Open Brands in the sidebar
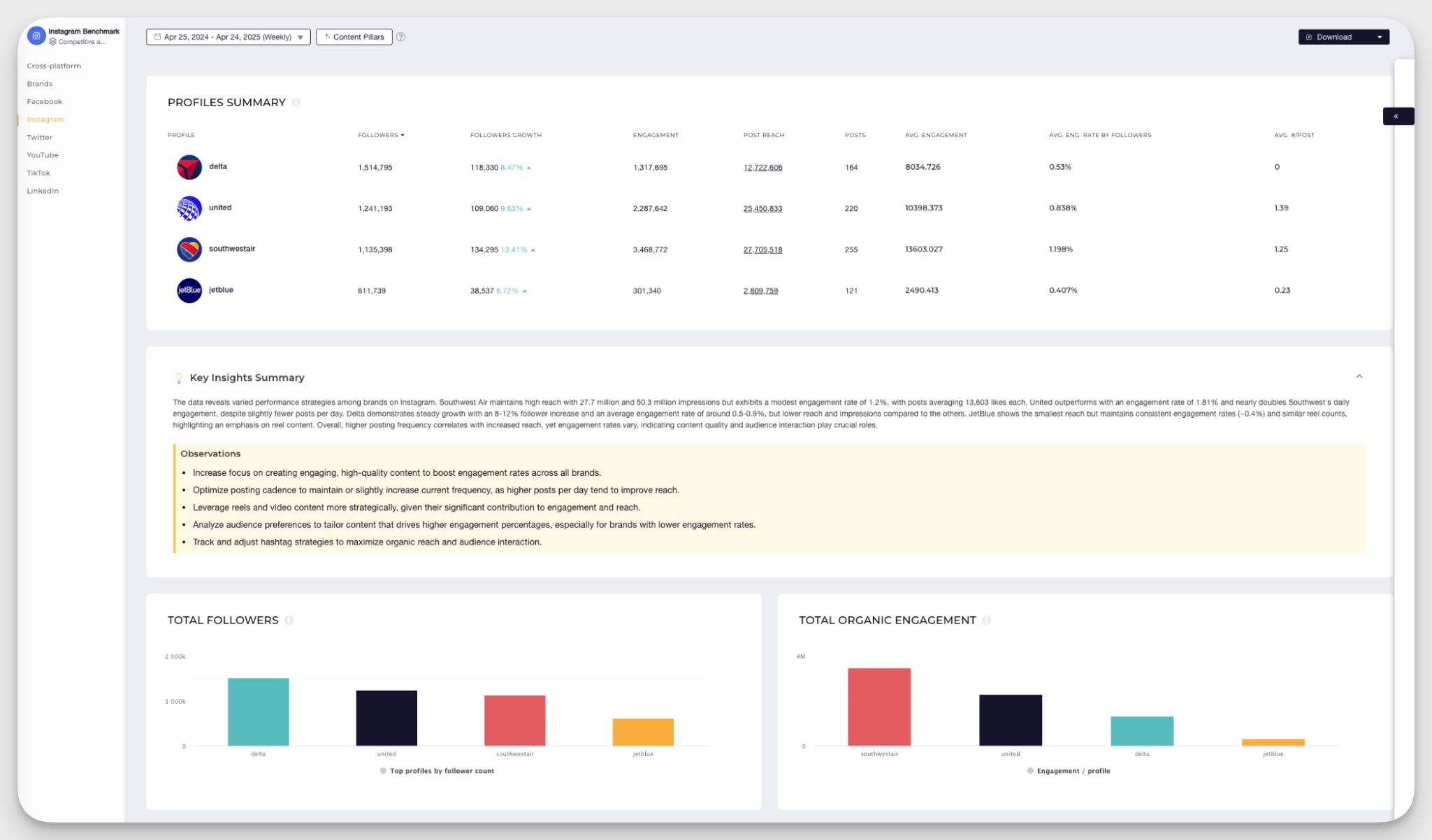 coord(40,84)
